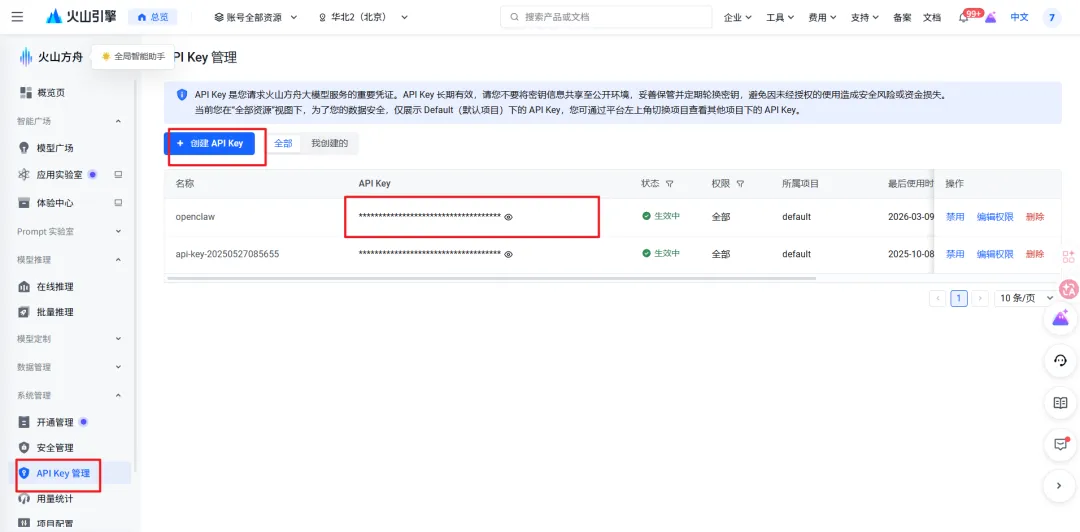Click the 创建 API Key button
1080x532 pixels.
coord(209,143)
